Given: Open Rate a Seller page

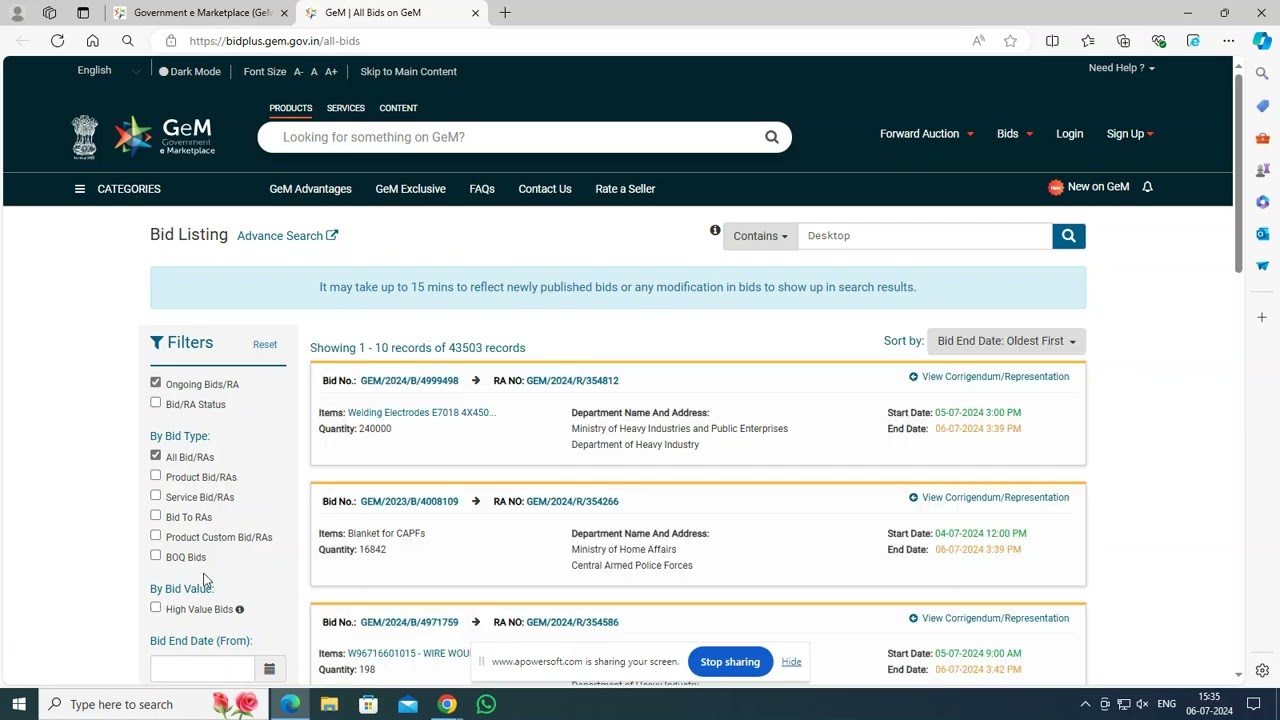Looking at the screenshot, I should coord(625,189).
